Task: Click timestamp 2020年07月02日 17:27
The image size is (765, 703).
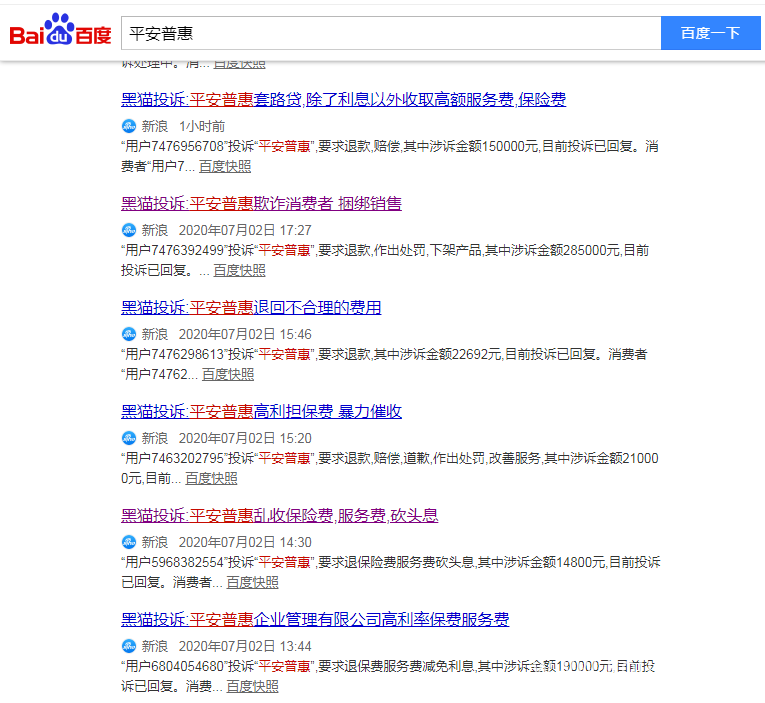Action: 245,230
